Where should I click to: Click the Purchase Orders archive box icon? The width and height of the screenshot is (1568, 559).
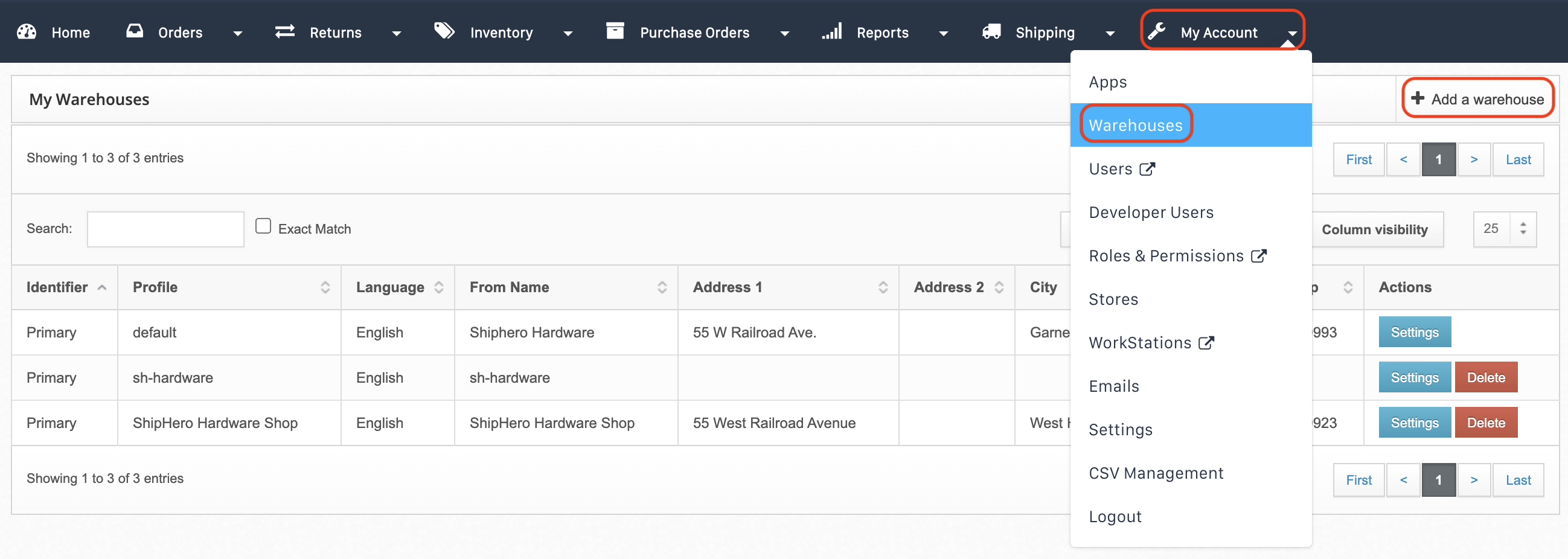(x=615, y=31)
